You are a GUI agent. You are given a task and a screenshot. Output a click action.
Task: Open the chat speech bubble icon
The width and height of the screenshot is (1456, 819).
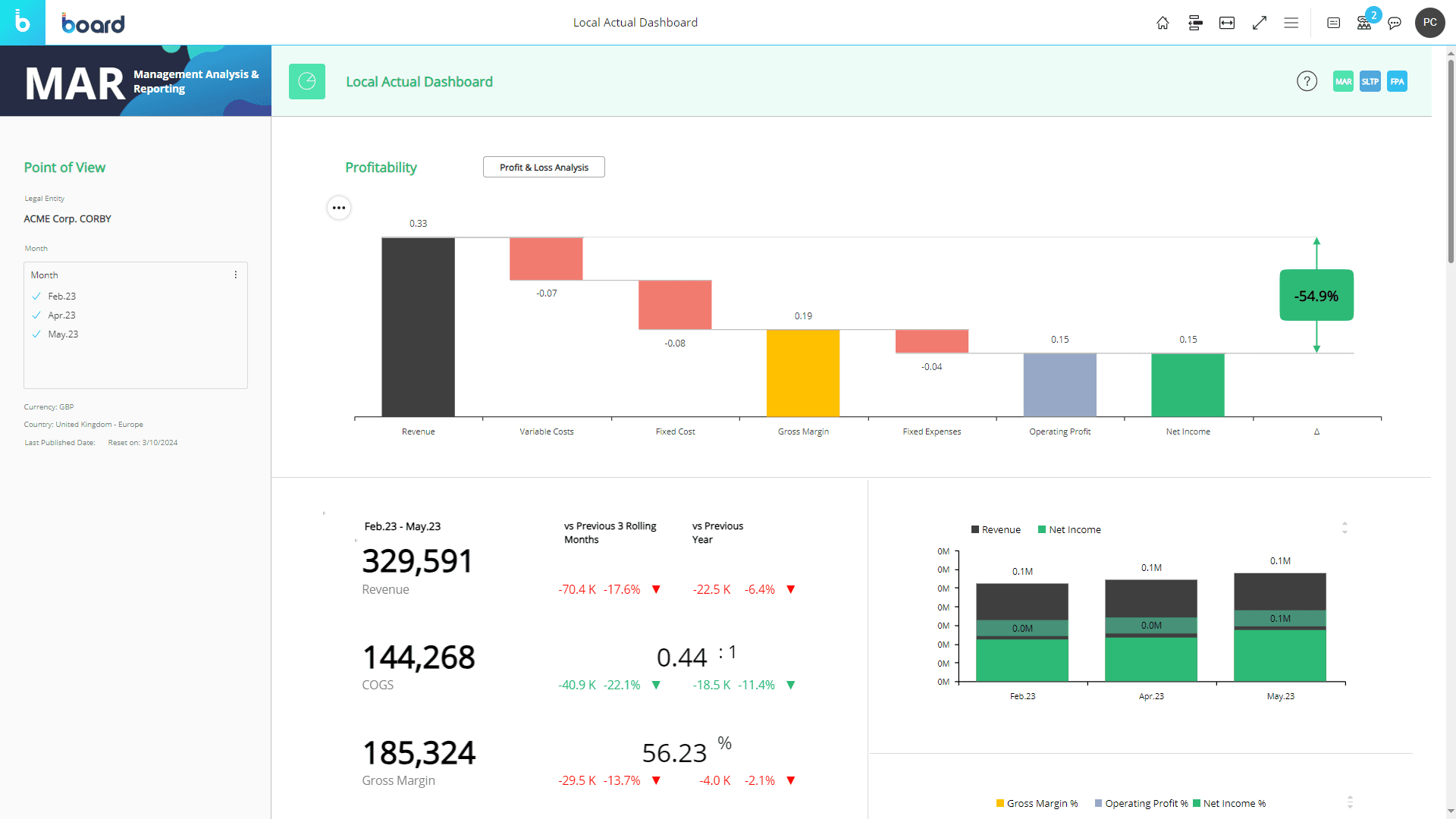[1395, 23]
